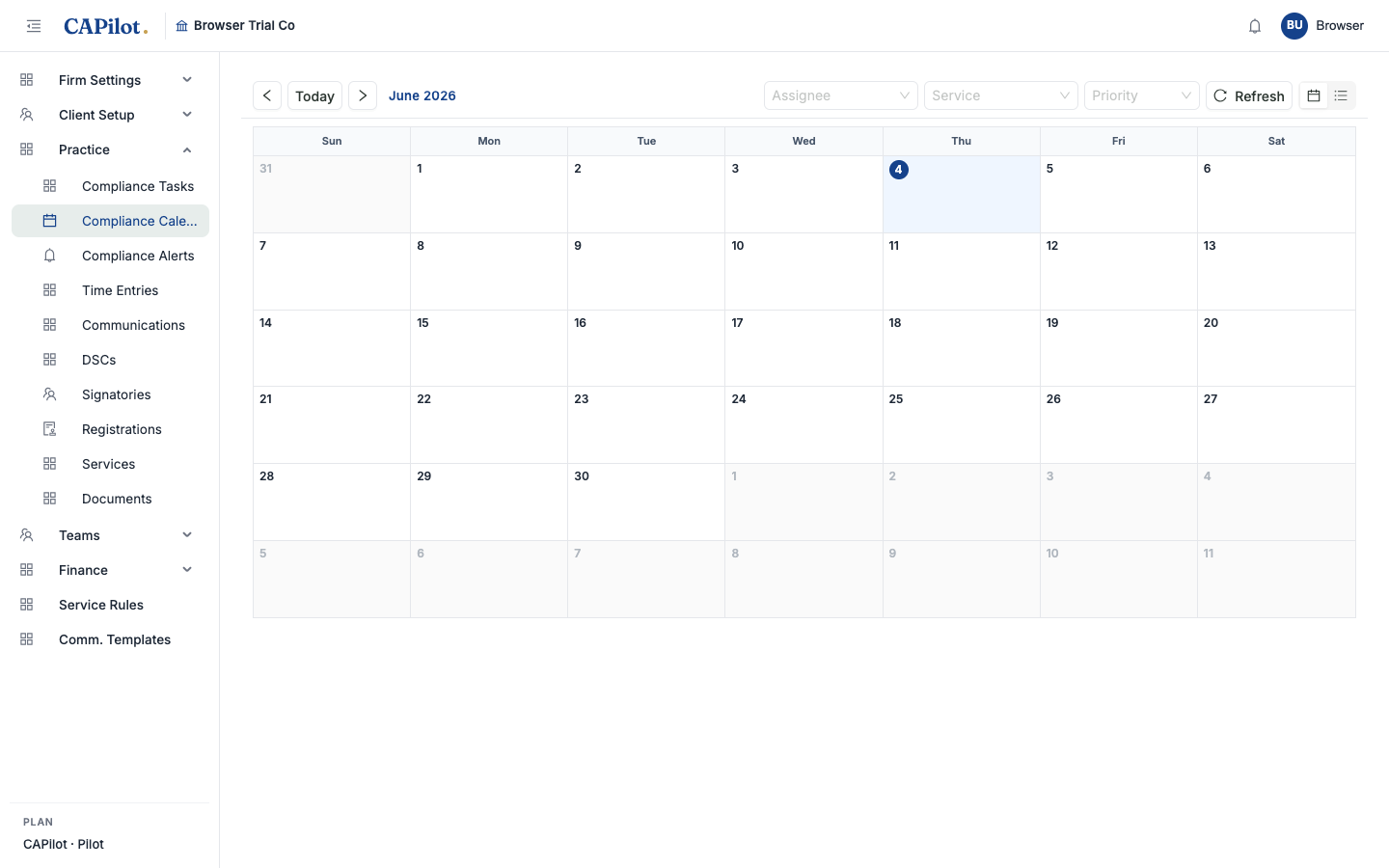
Task: Click the Documents icon
Action: click(50, 499)
